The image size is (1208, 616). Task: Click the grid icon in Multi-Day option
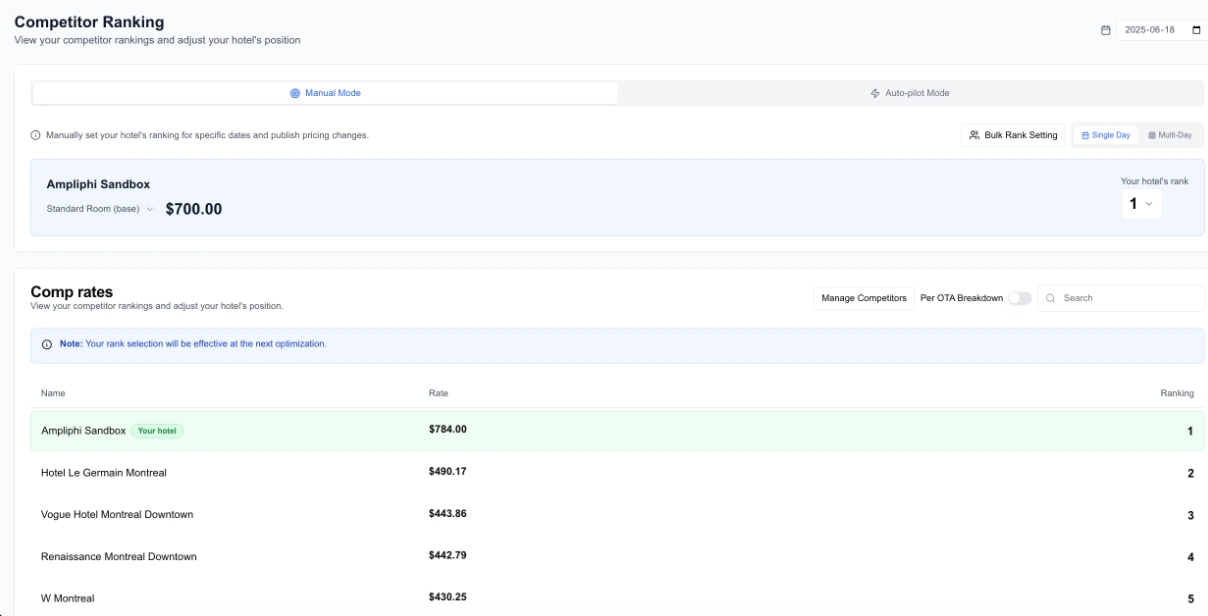click(1152, 135)
